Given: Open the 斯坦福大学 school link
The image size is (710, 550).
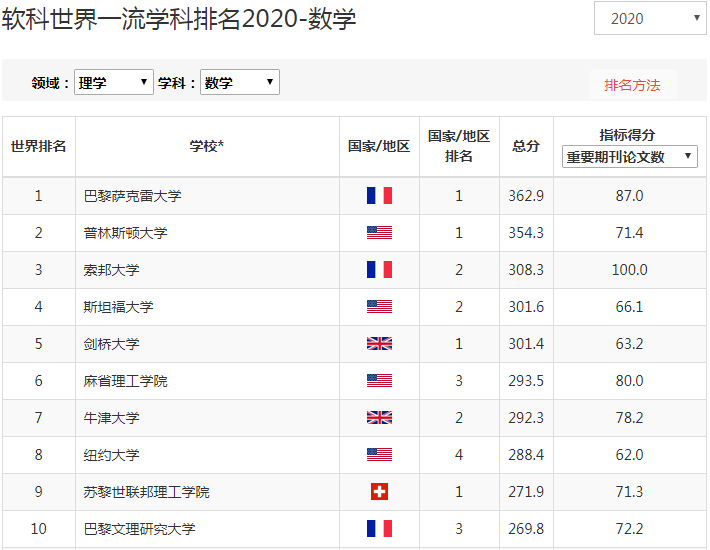Looking at the screenshot, I should click(x=118, y=307).
